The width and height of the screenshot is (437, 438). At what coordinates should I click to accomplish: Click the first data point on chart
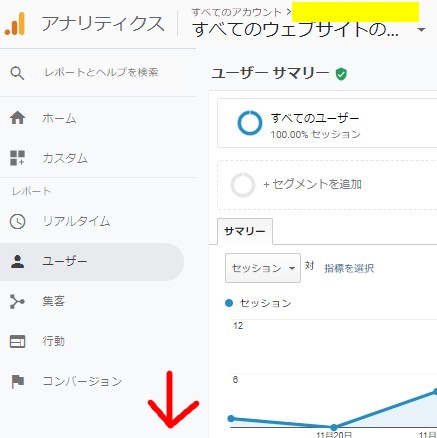(231, 418)
